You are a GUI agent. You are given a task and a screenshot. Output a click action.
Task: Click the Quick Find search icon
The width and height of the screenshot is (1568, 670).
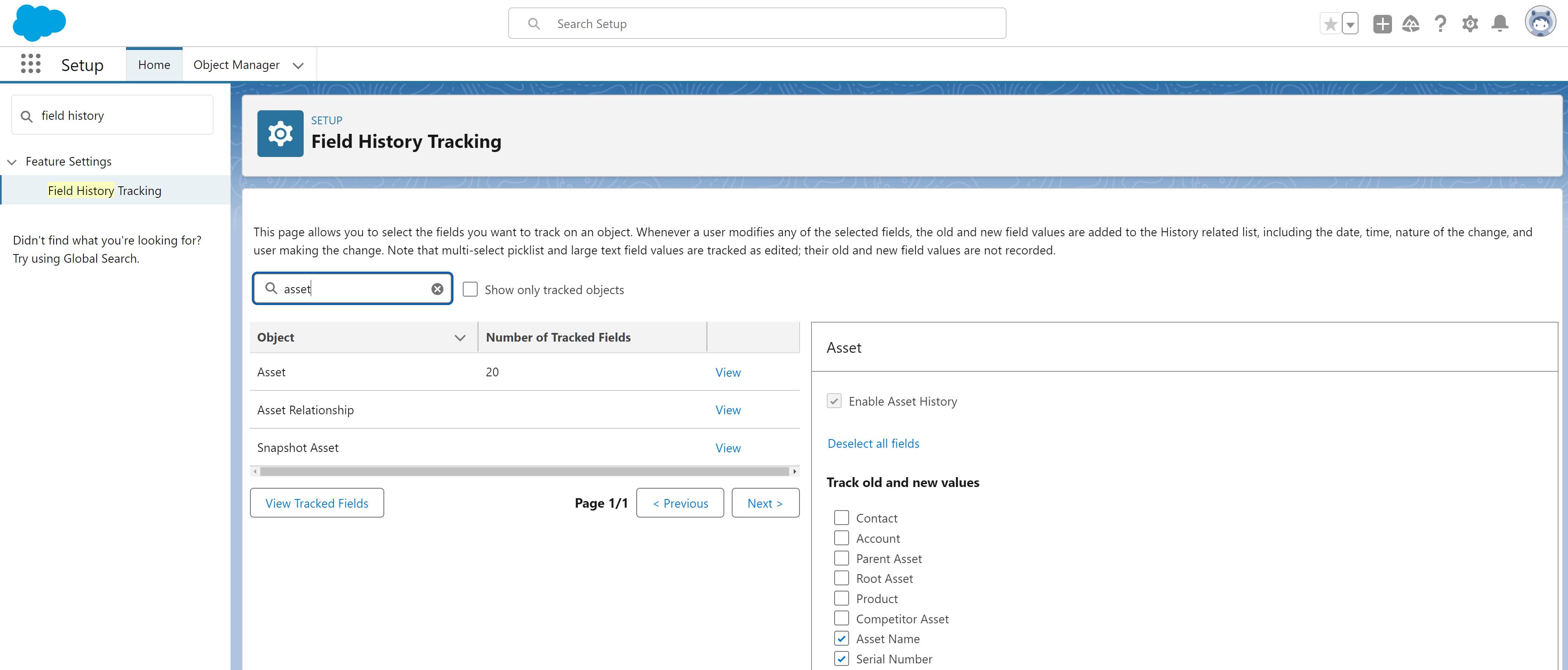click(27, 116)
